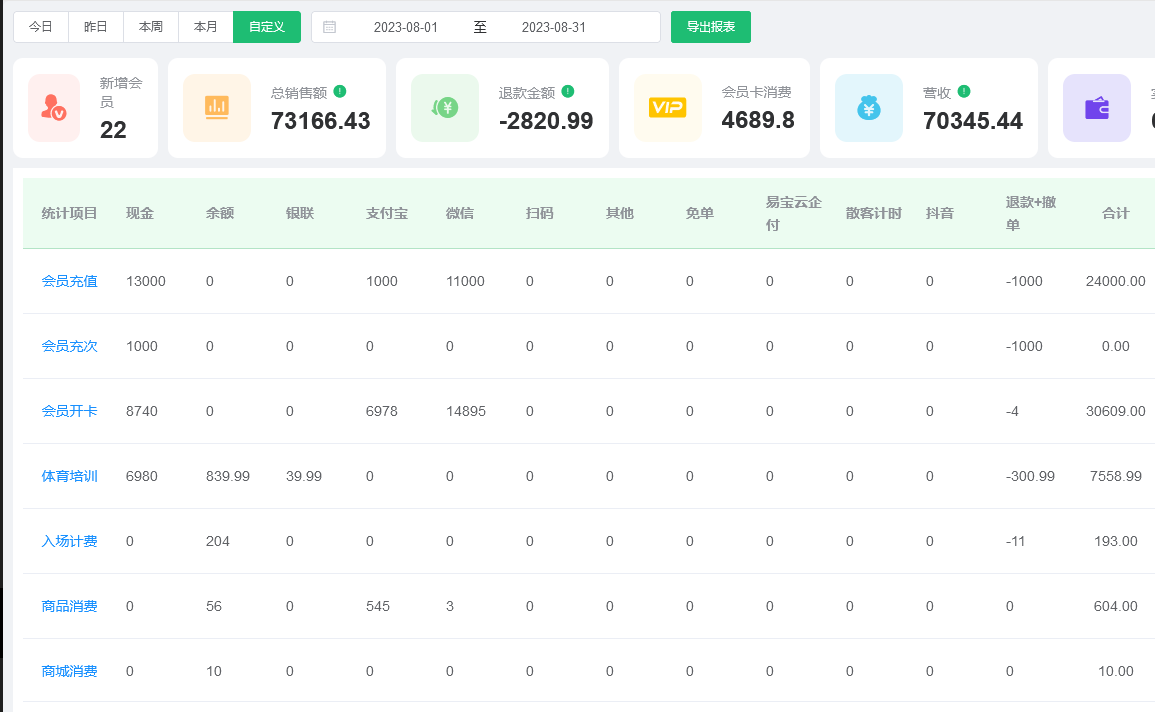Image resolution: width=1155 pixels, height=712 pixels.
Task: Open the 会员开卡 statistics link
Action: click(x=68, y=411)
